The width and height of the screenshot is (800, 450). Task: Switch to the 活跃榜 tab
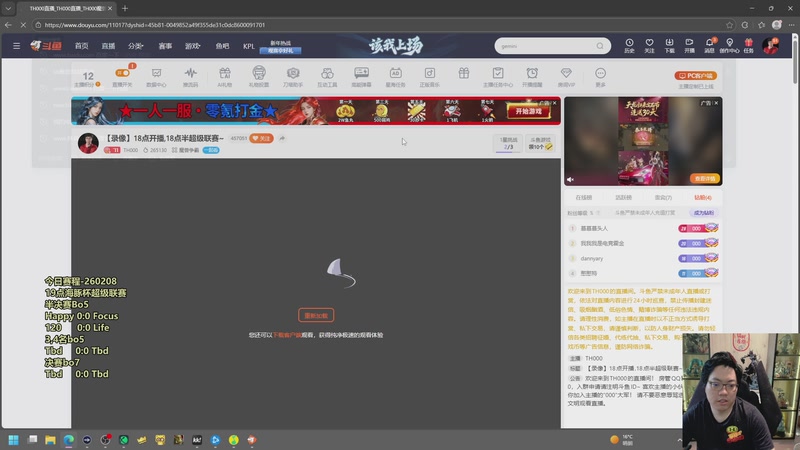pyautogui.click(x=623, y=197)
